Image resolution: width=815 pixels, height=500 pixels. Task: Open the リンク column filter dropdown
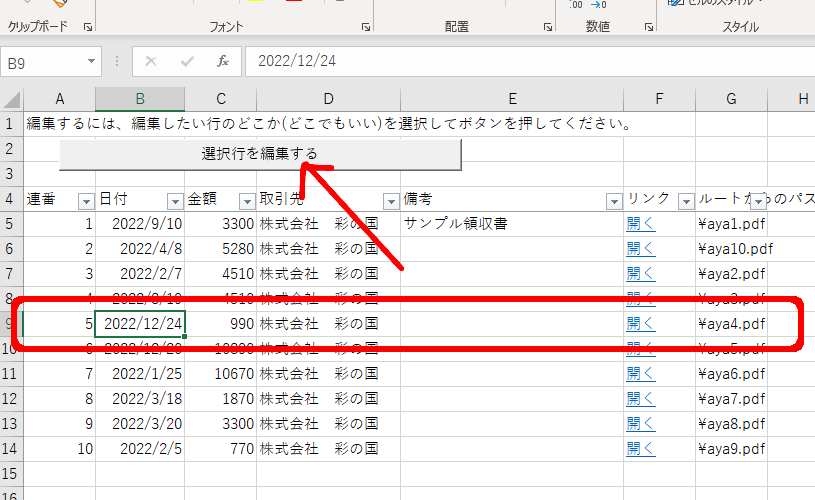[686, 201]
